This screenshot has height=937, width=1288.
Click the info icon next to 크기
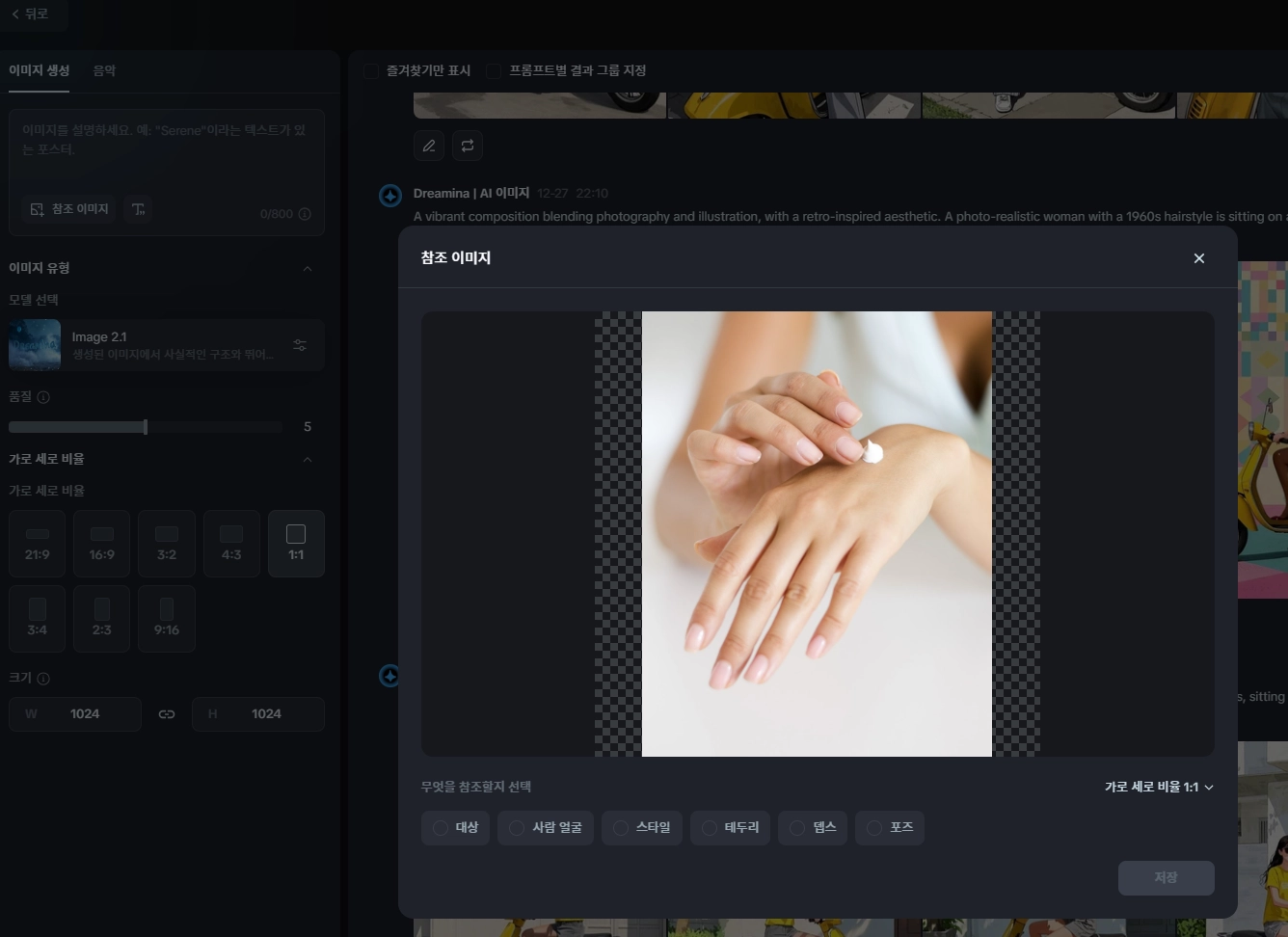43,679
